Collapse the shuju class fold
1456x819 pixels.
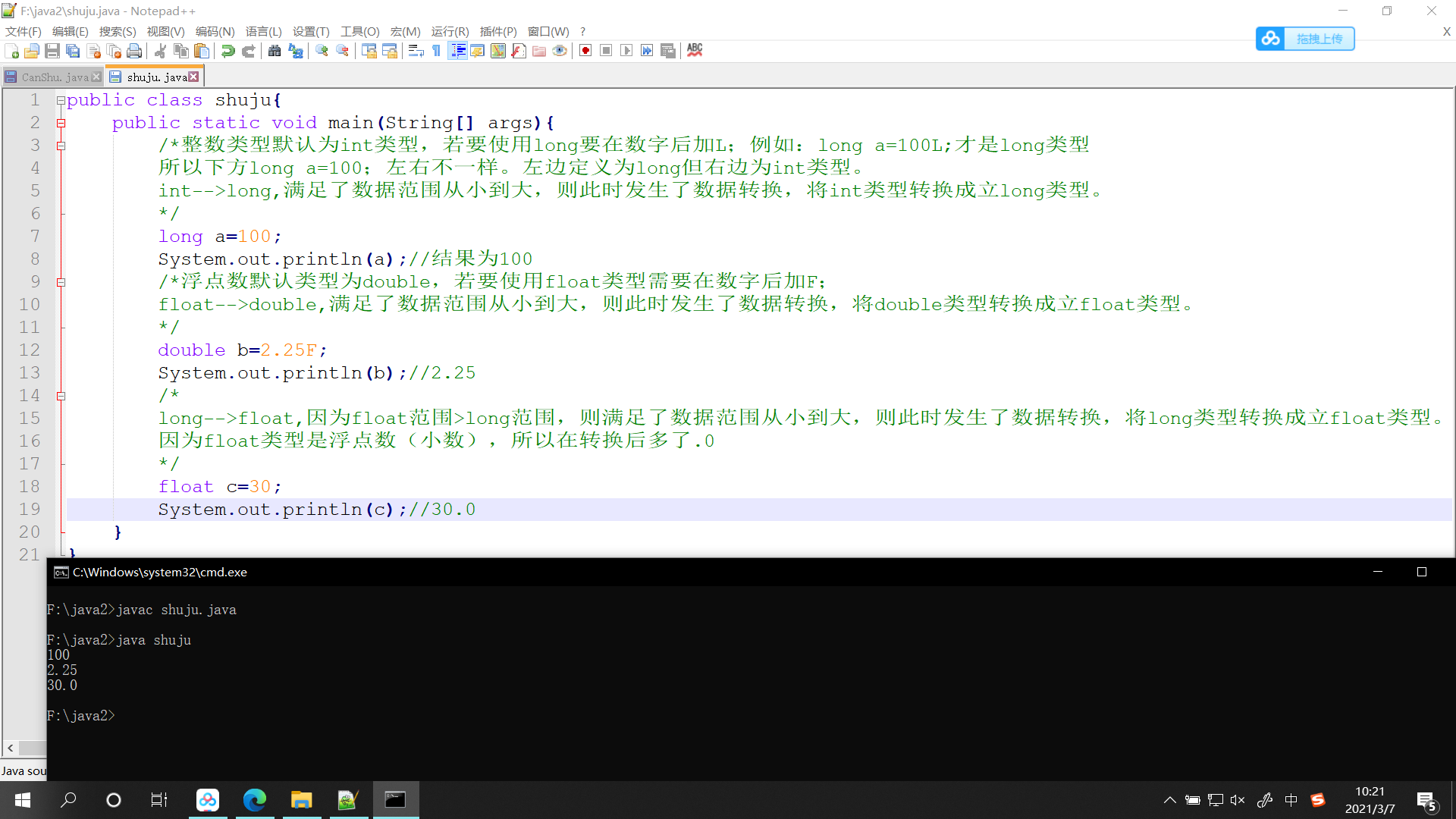(x=60, y=101)
